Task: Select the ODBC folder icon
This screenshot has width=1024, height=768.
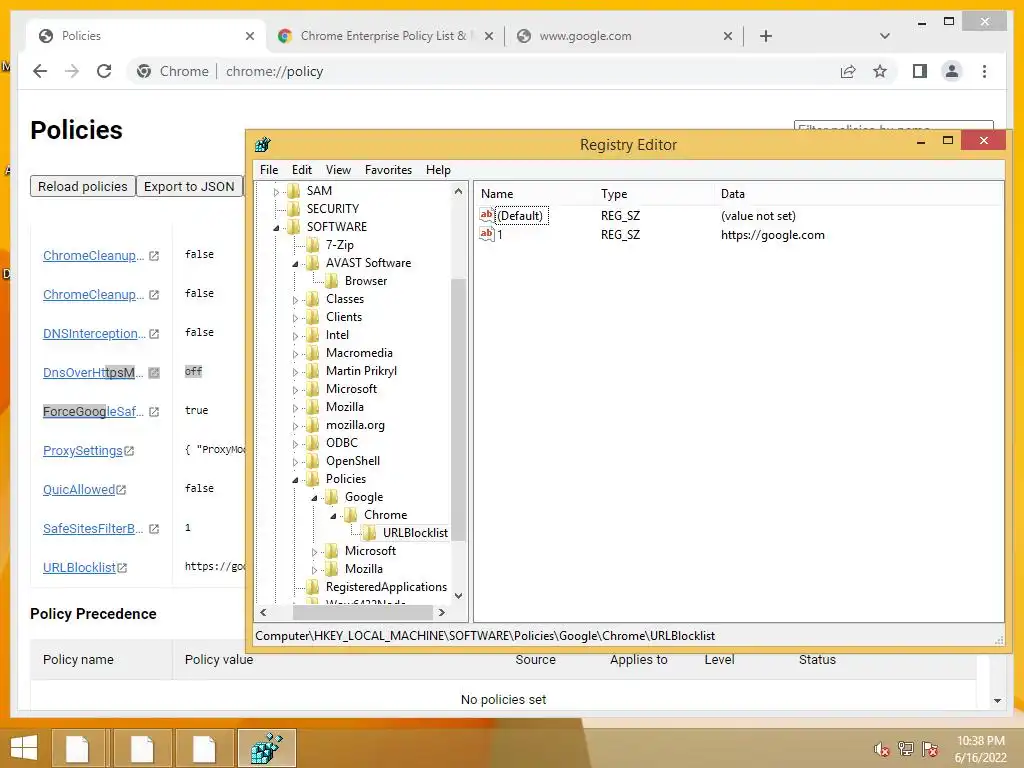Action: pos(313,443)
